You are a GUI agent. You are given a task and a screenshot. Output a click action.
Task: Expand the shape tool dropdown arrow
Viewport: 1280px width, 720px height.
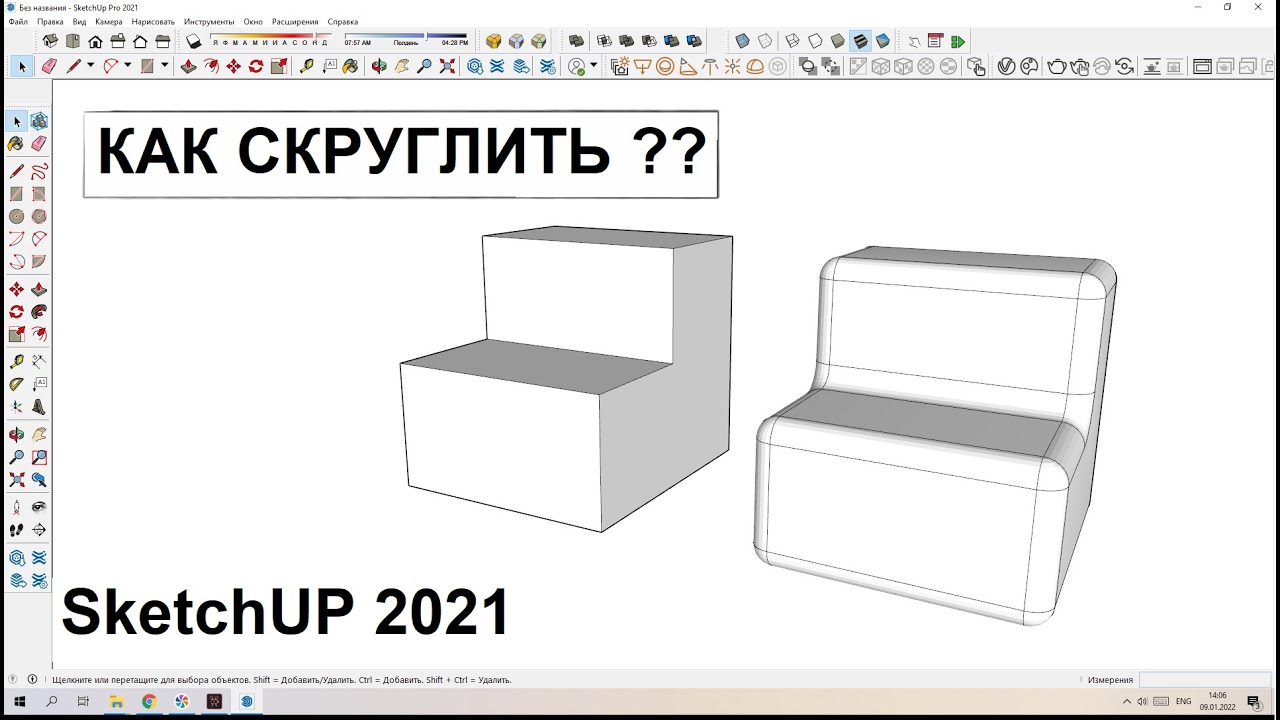click(x=164, y=66)
